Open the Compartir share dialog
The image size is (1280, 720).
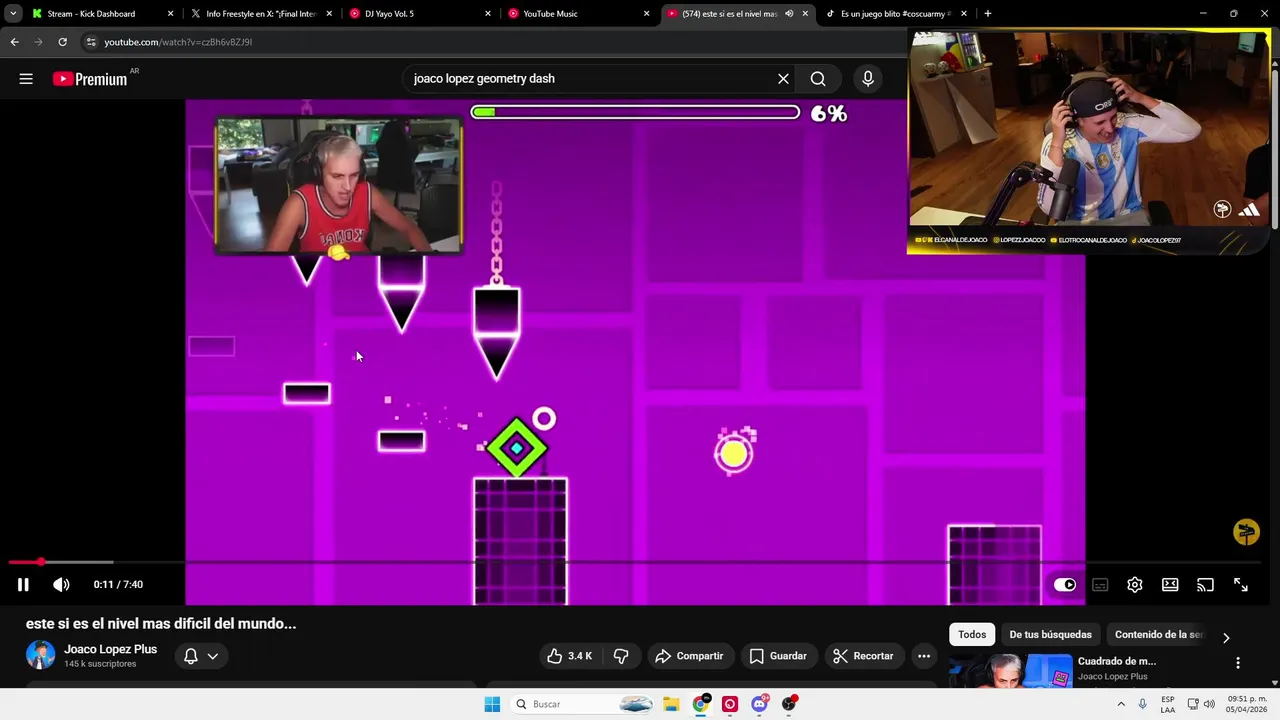[689, 656]
